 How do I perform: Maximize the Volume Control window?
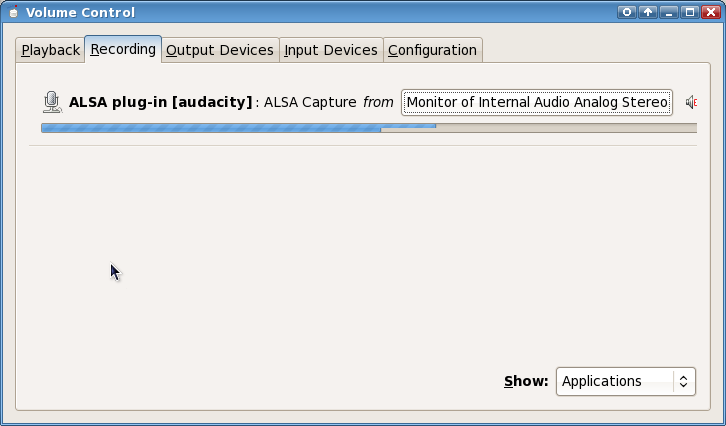click(689, 12)
